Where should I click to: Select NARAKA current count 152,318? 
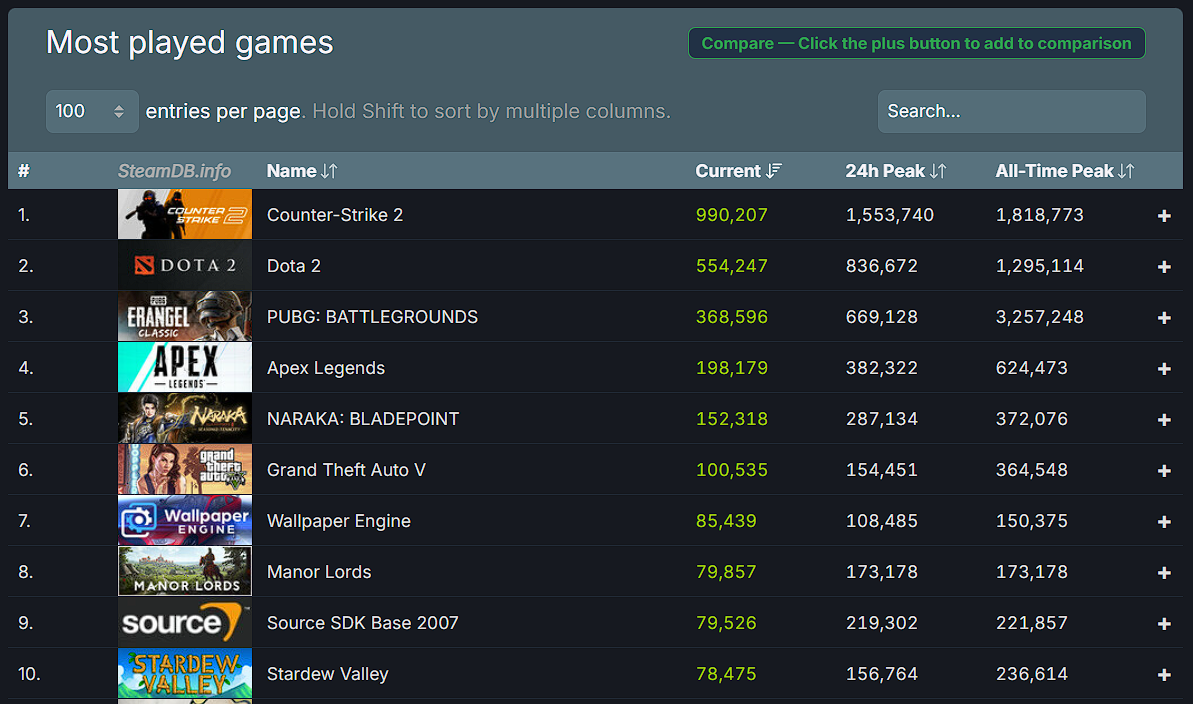pos(732,419)
